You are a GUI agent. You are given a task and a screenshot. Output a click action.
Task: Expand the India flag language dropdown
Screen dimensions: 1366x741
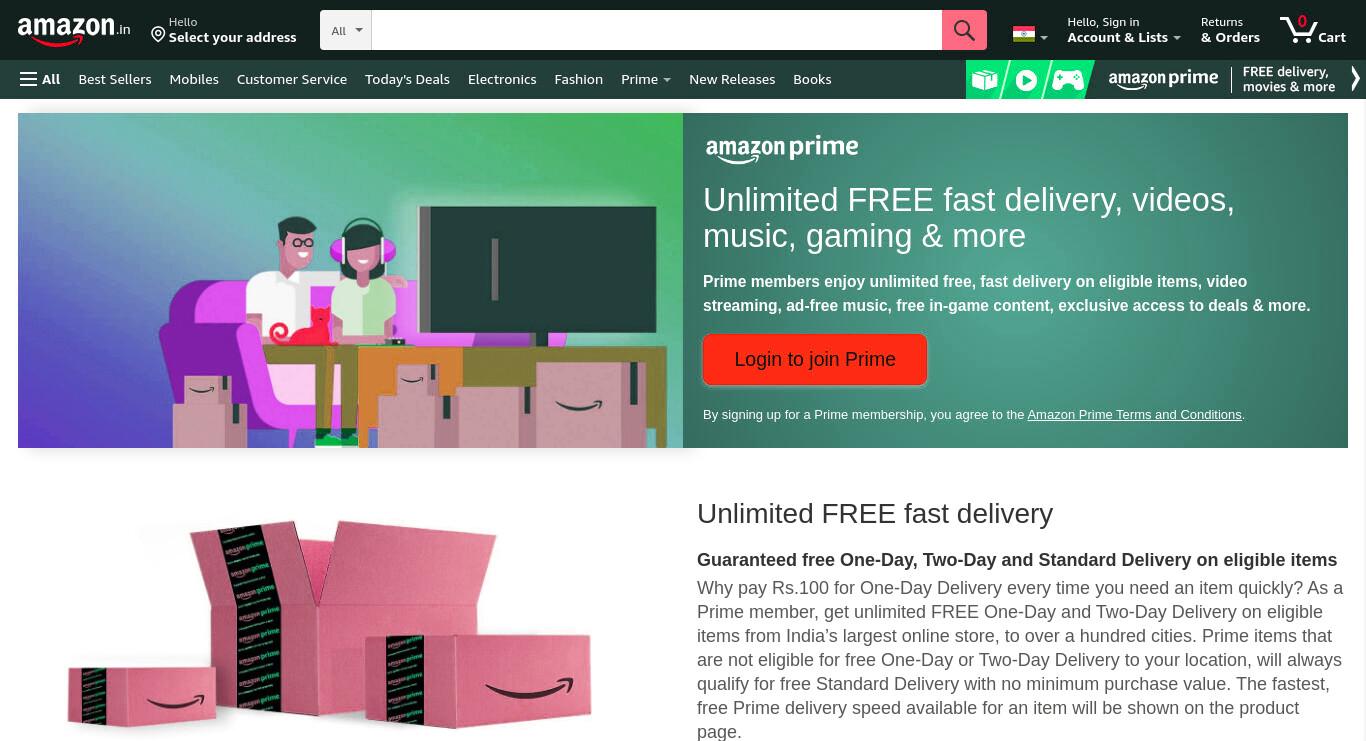click(1030, 35)
